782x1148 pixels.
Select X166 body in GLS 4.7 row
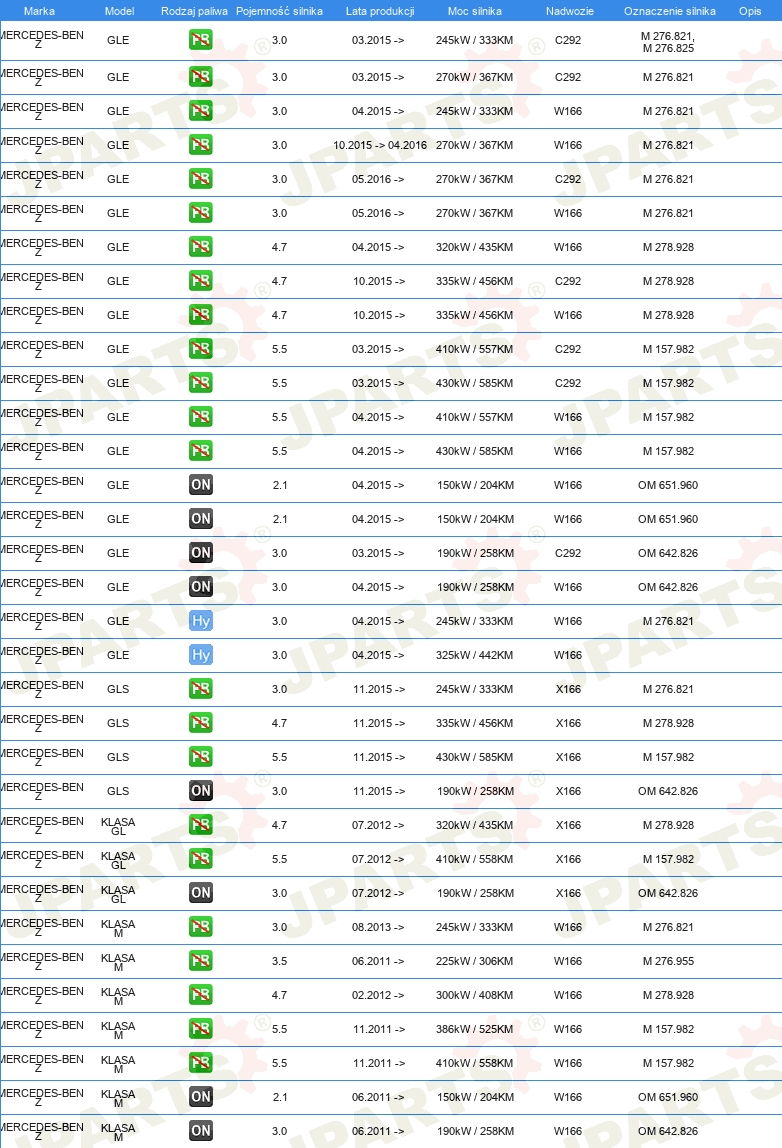point(568,723)
